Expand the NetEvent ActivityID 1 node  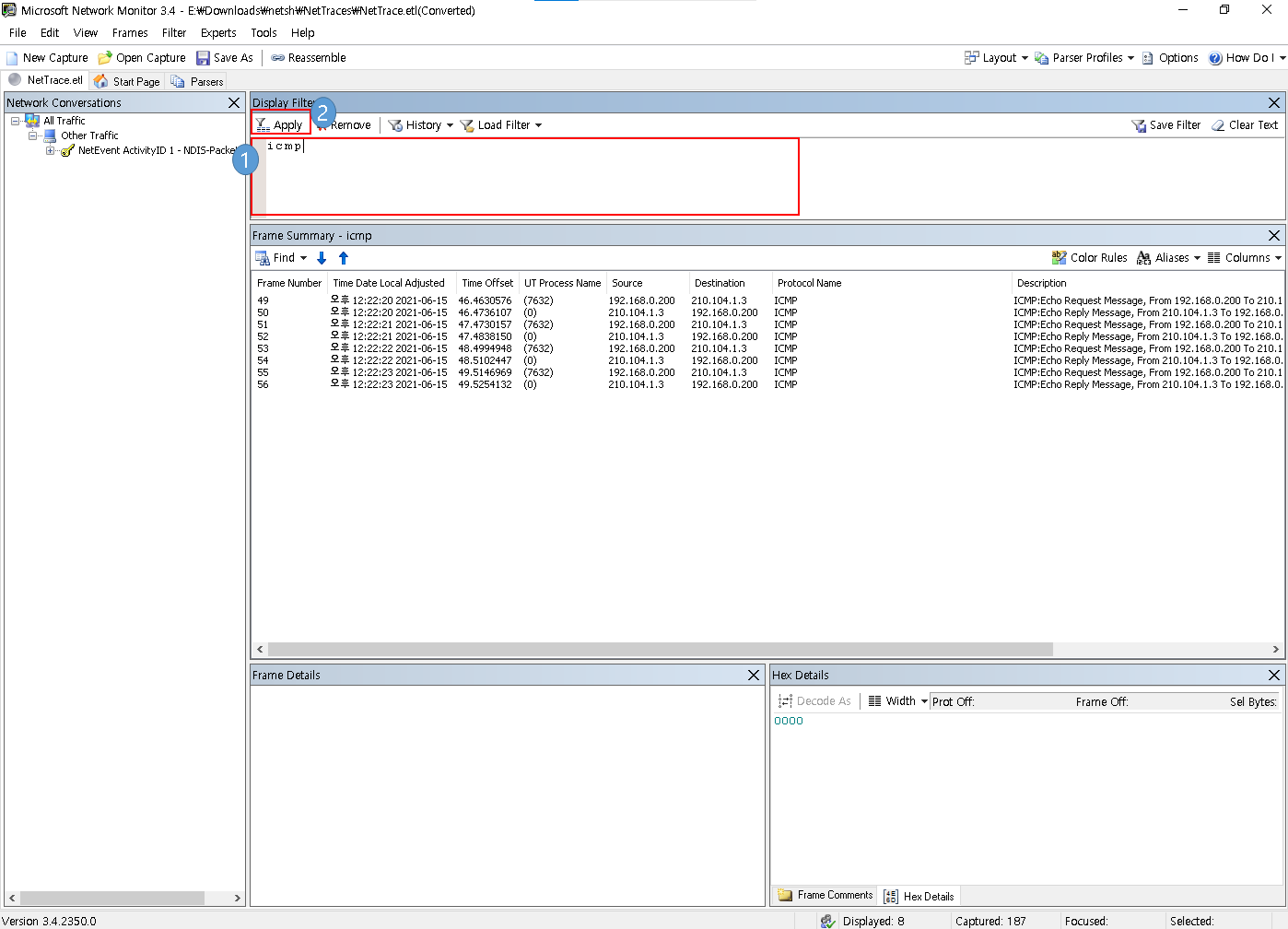tap(50, 150)
